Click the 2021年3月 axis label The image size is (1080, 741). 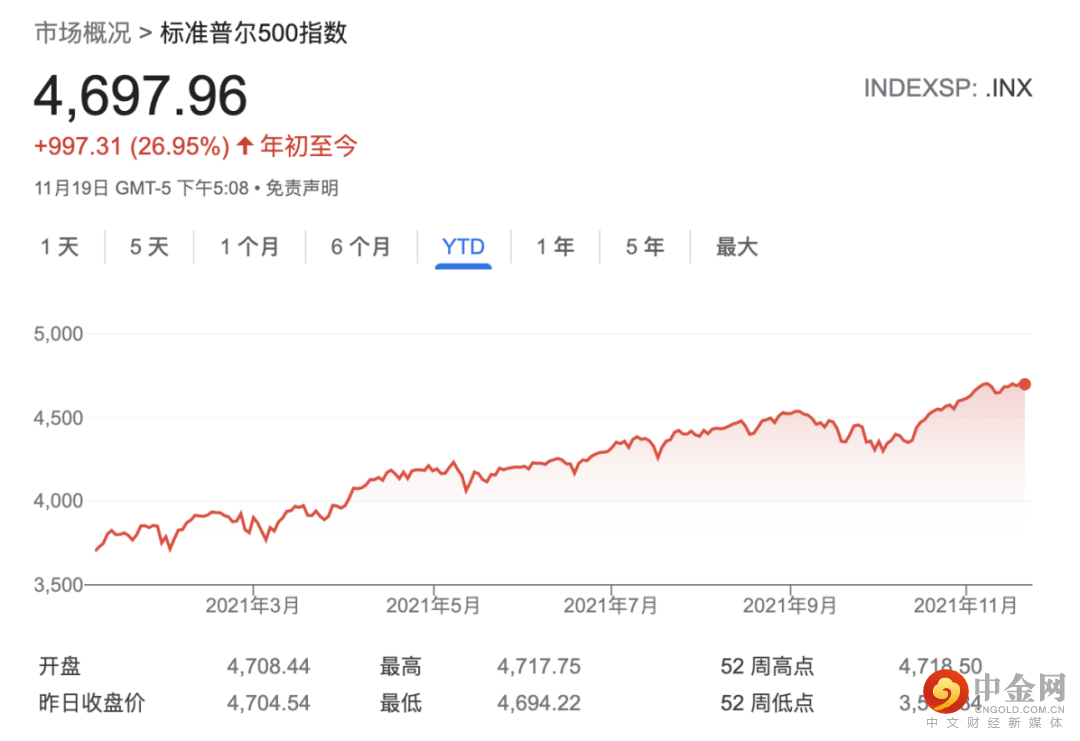pos(252,605)
